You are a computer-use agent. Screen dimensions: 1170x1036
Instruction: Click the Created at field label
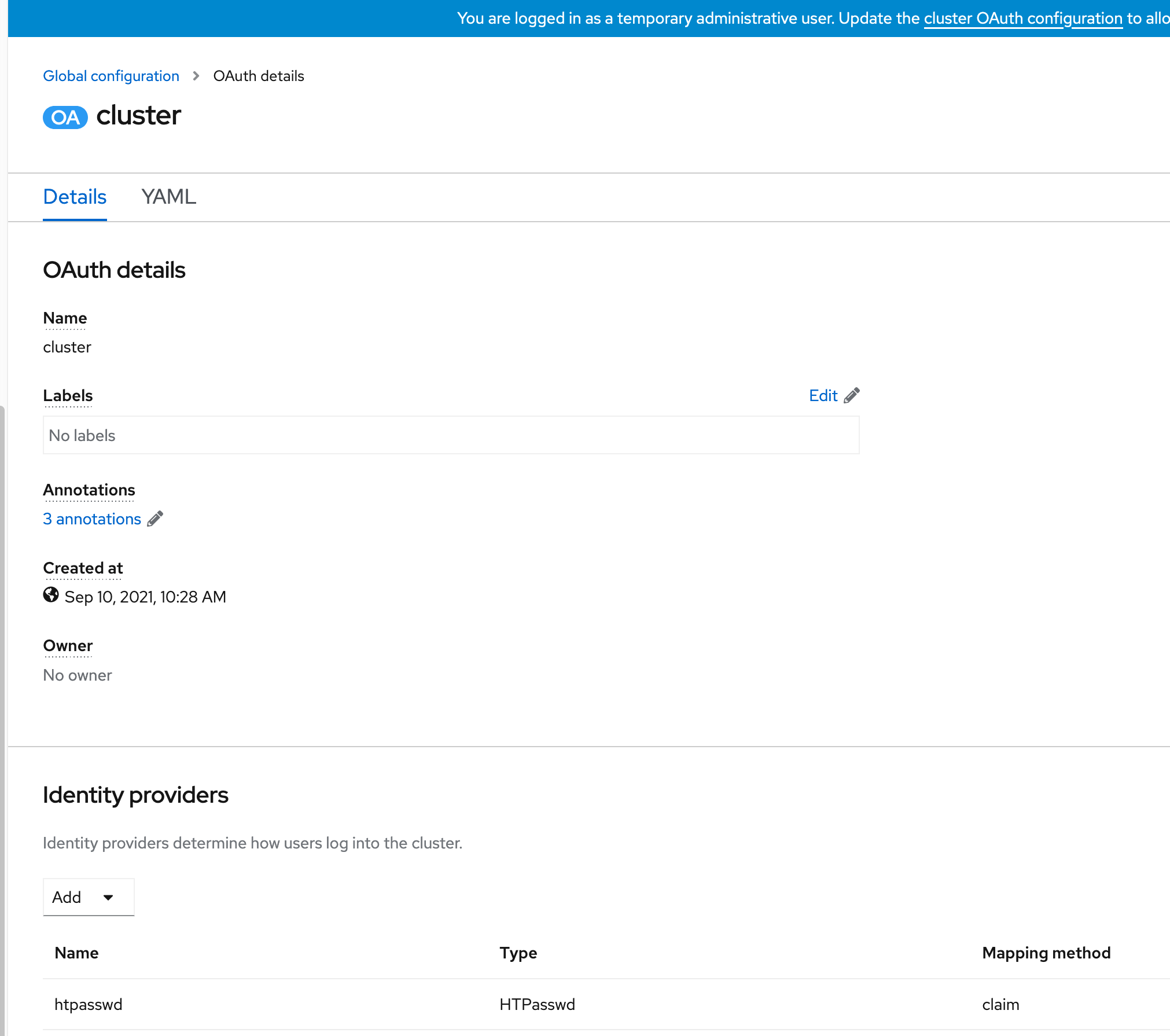tap(83, 568)
